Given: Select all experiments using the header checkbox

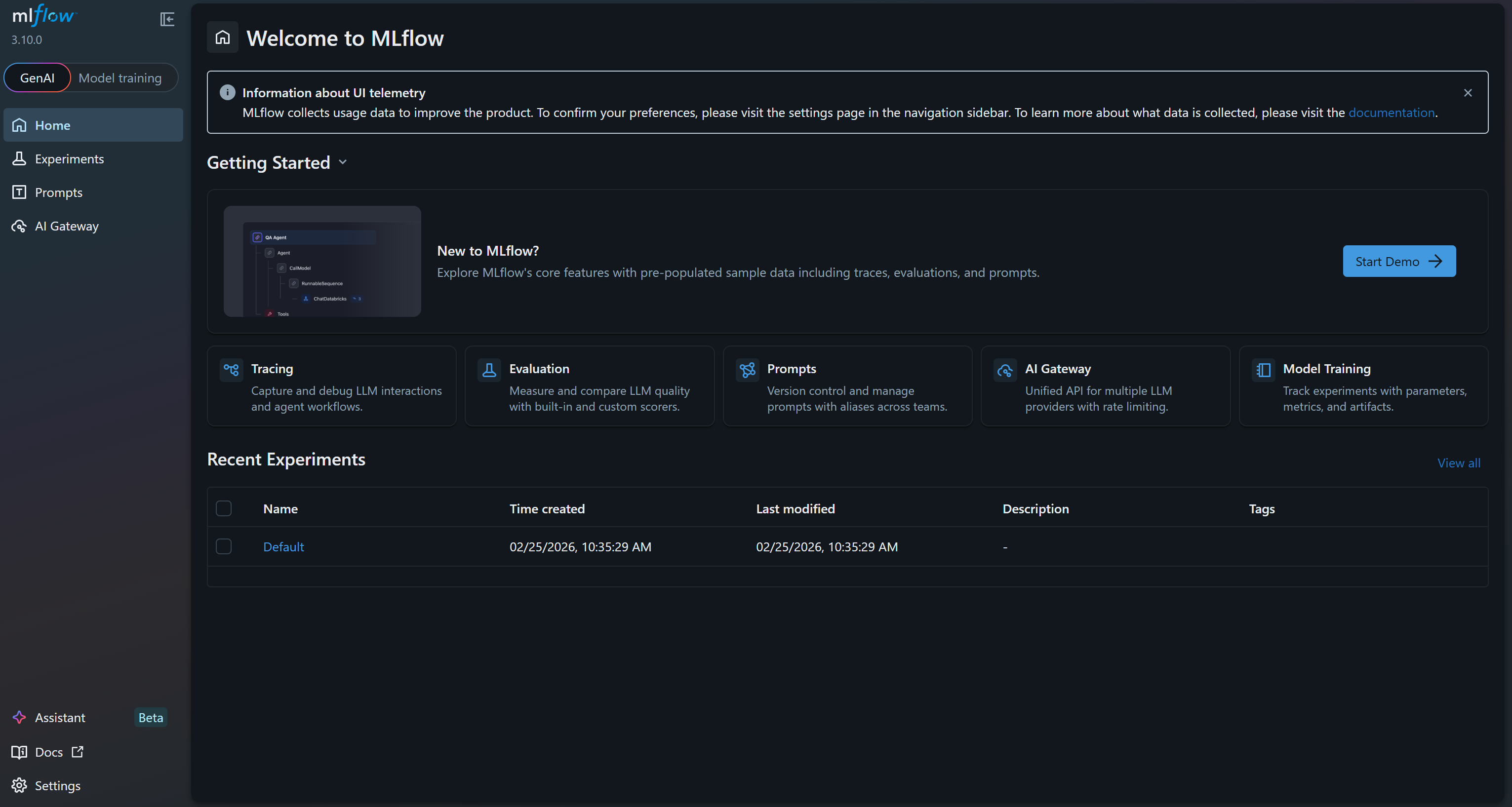Looking at the screenshot, I should [223, 508].
